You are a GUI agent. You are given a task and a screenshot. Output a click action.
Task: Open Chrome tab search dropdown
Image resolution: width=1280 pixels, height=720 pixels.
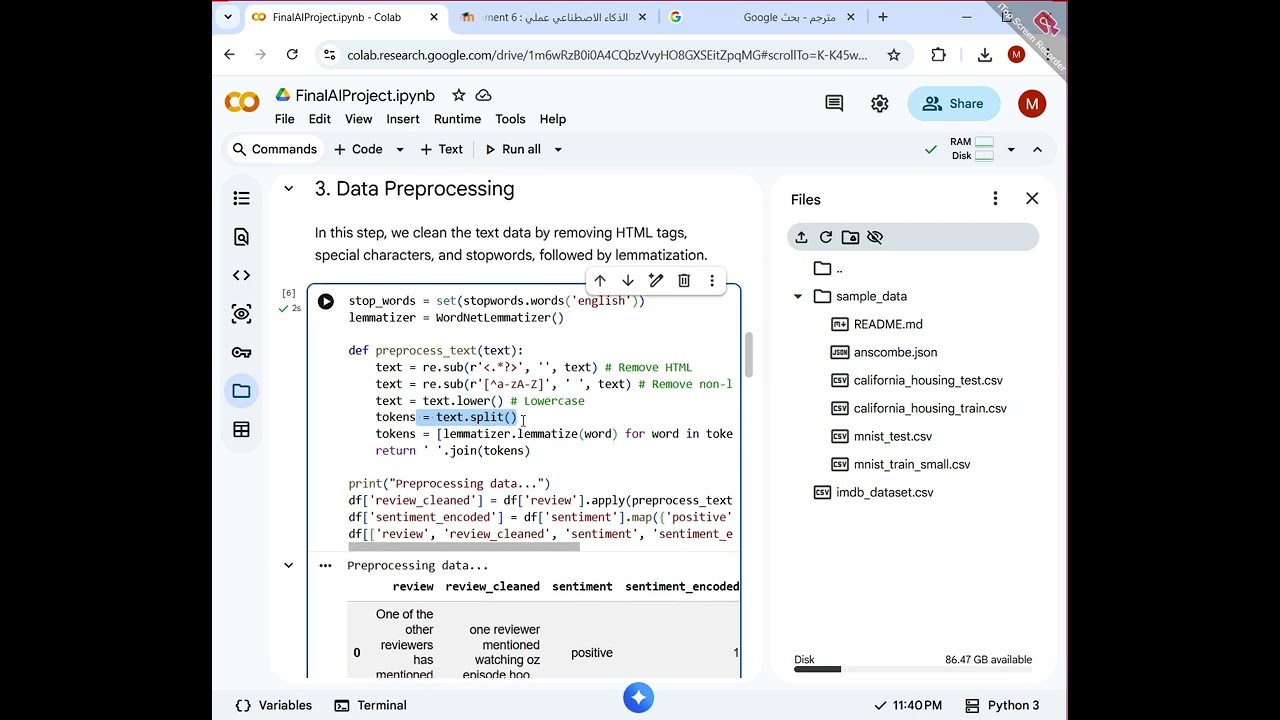[229, 17]
